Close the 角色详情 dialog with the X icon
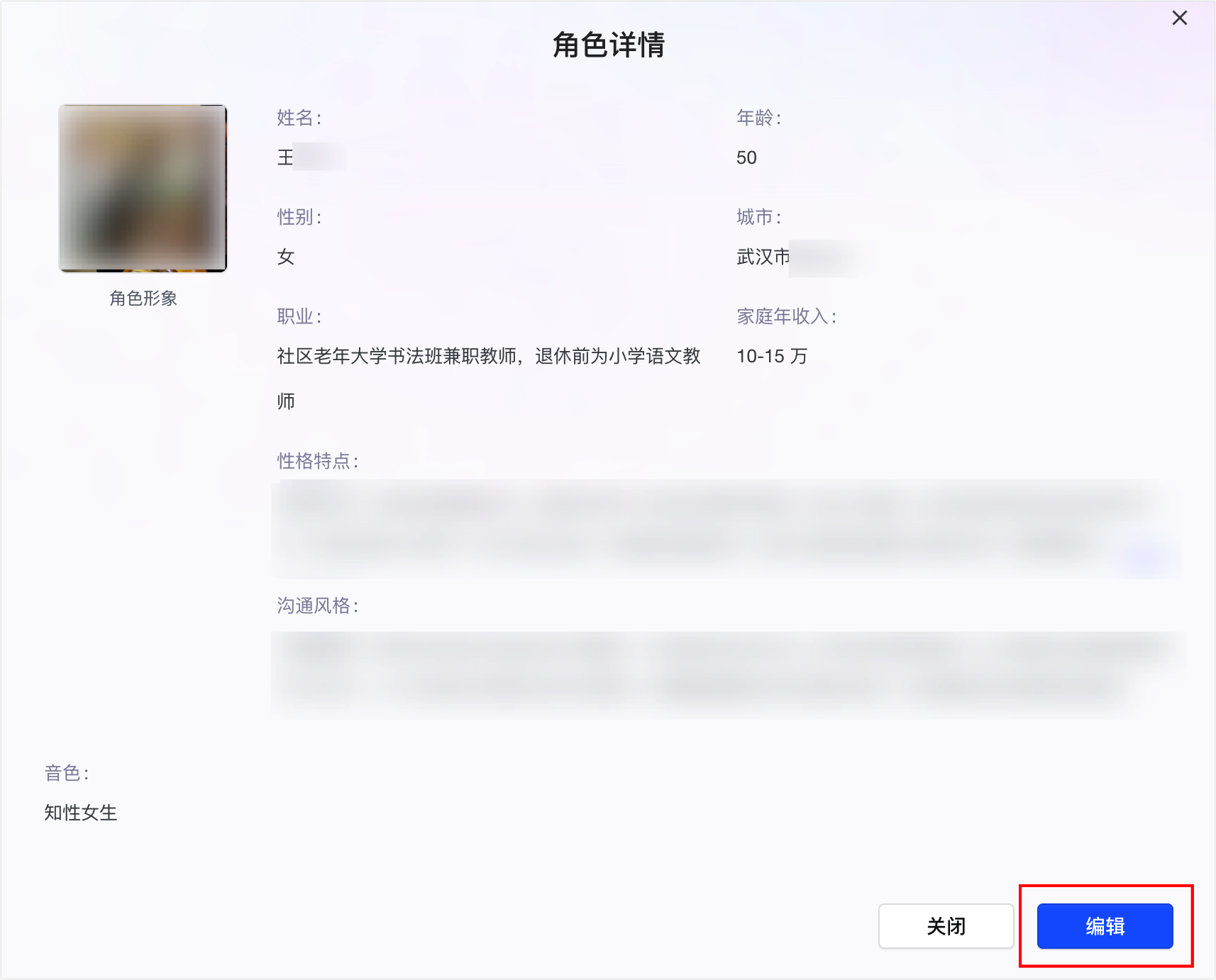Viewport: 1216px width, 980px height. 1179,18
